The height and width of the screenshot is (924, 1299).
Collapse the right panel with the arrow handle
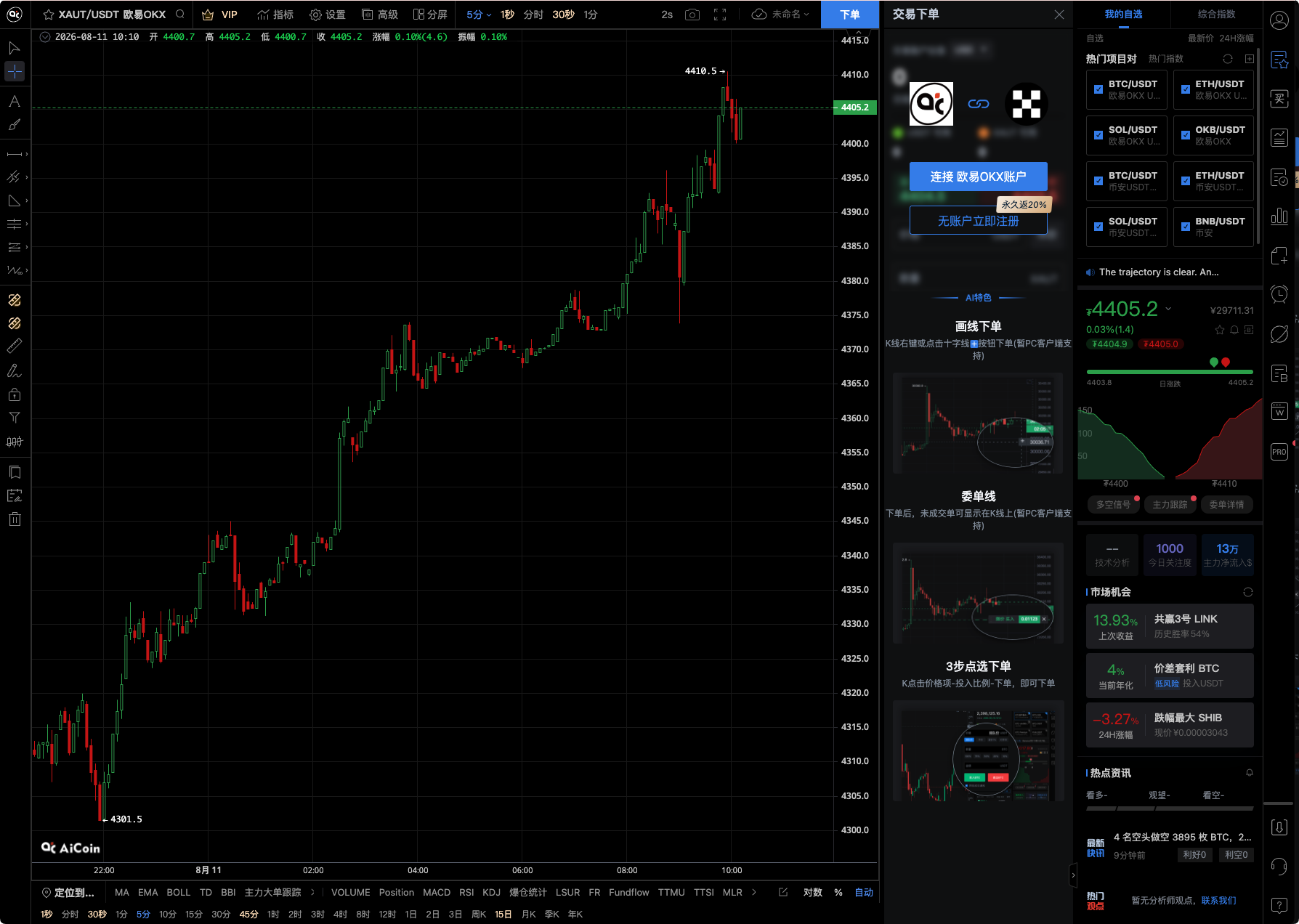coord(1072,875)
